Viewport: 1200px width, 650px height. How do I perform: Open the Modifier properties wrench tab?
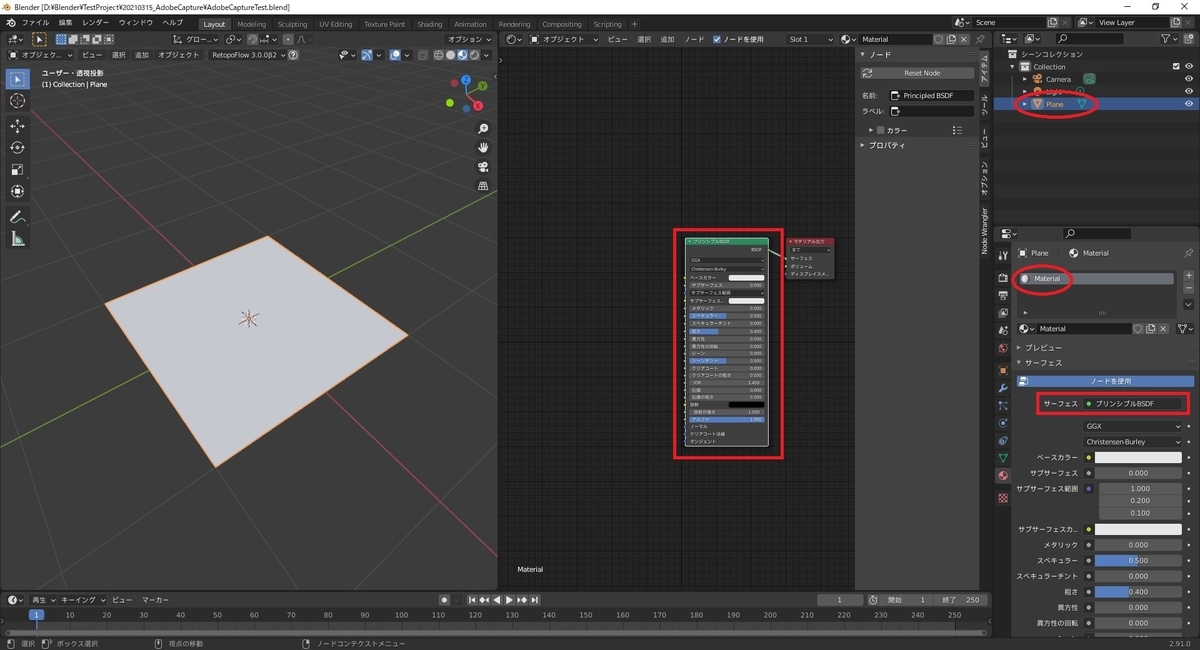click(x=1003, y=388)
